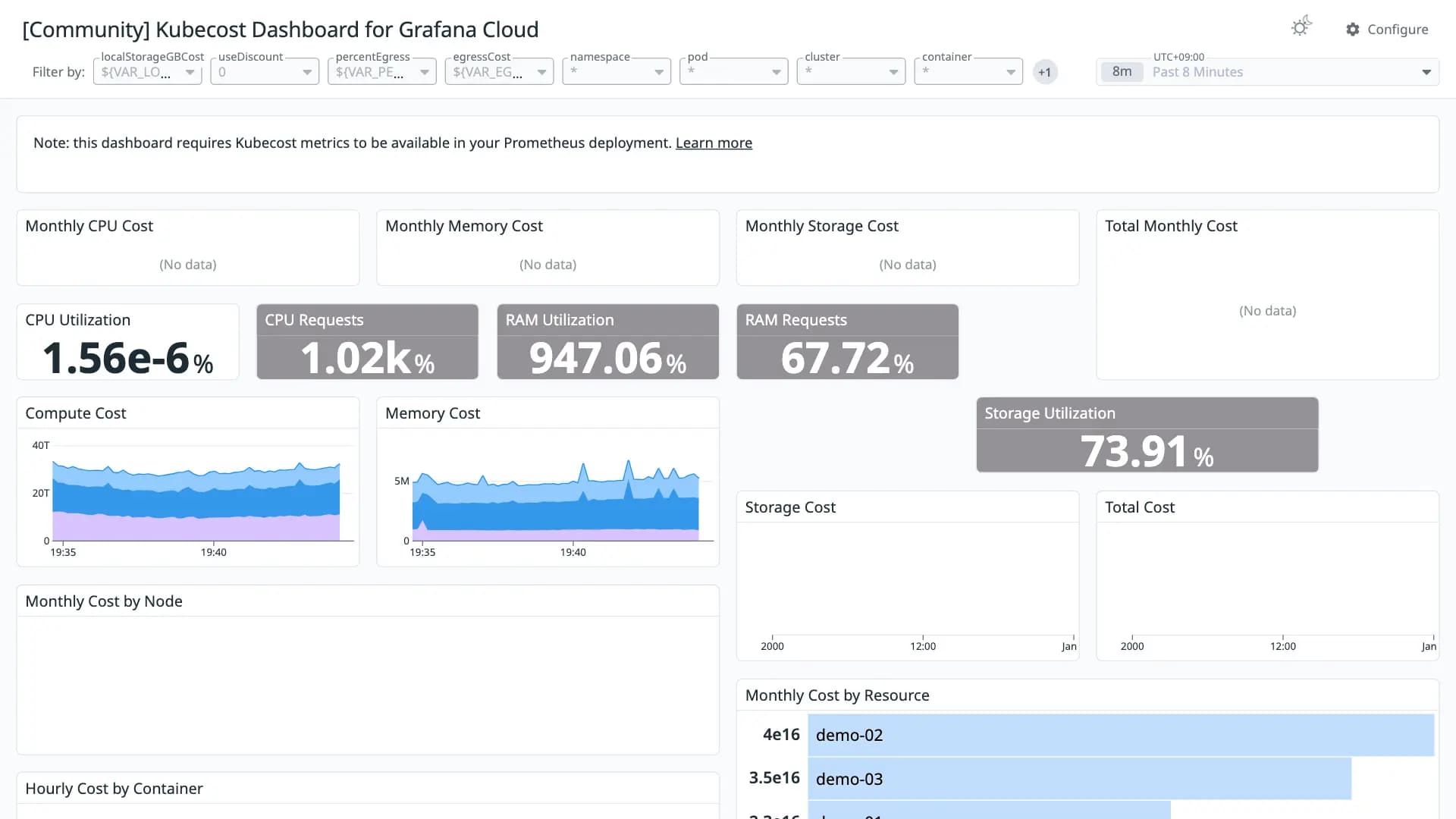Select the Storage Utilization 73.91% value
The image size is (1456, 819).
1147,451
